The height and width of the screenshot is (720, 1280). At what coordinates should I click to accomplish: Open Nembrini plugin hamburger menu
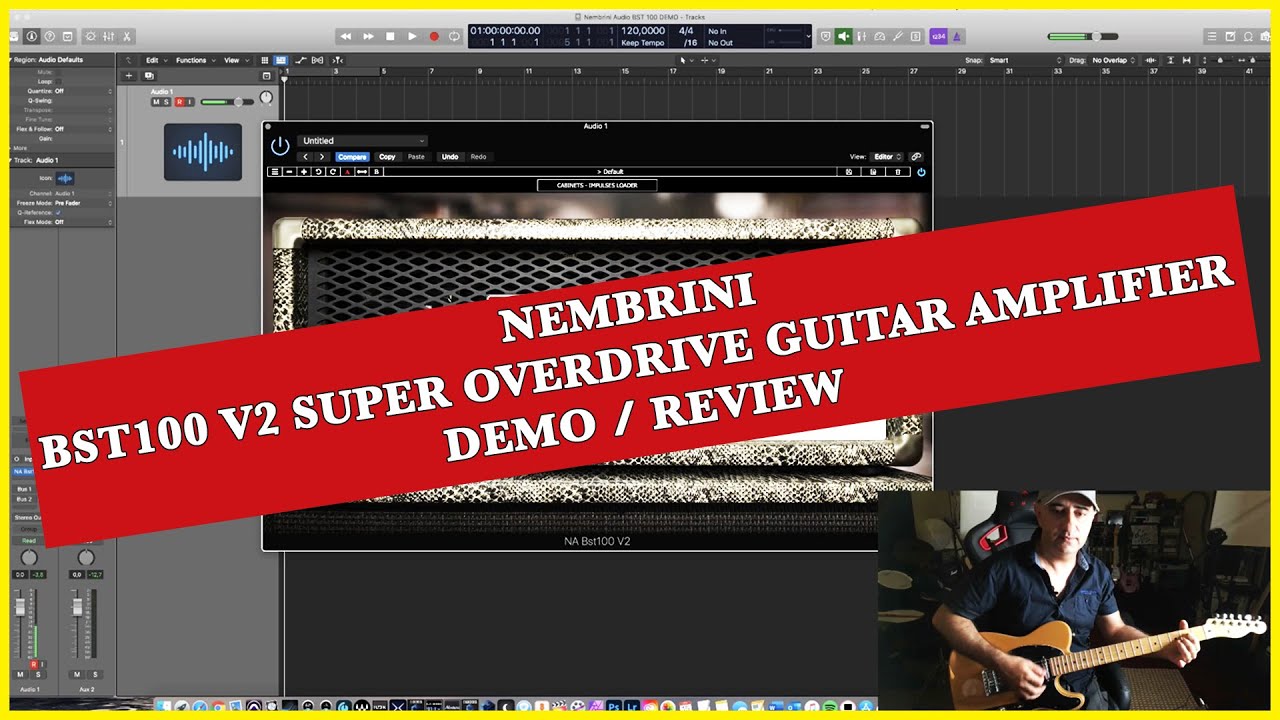coord(274,172)
